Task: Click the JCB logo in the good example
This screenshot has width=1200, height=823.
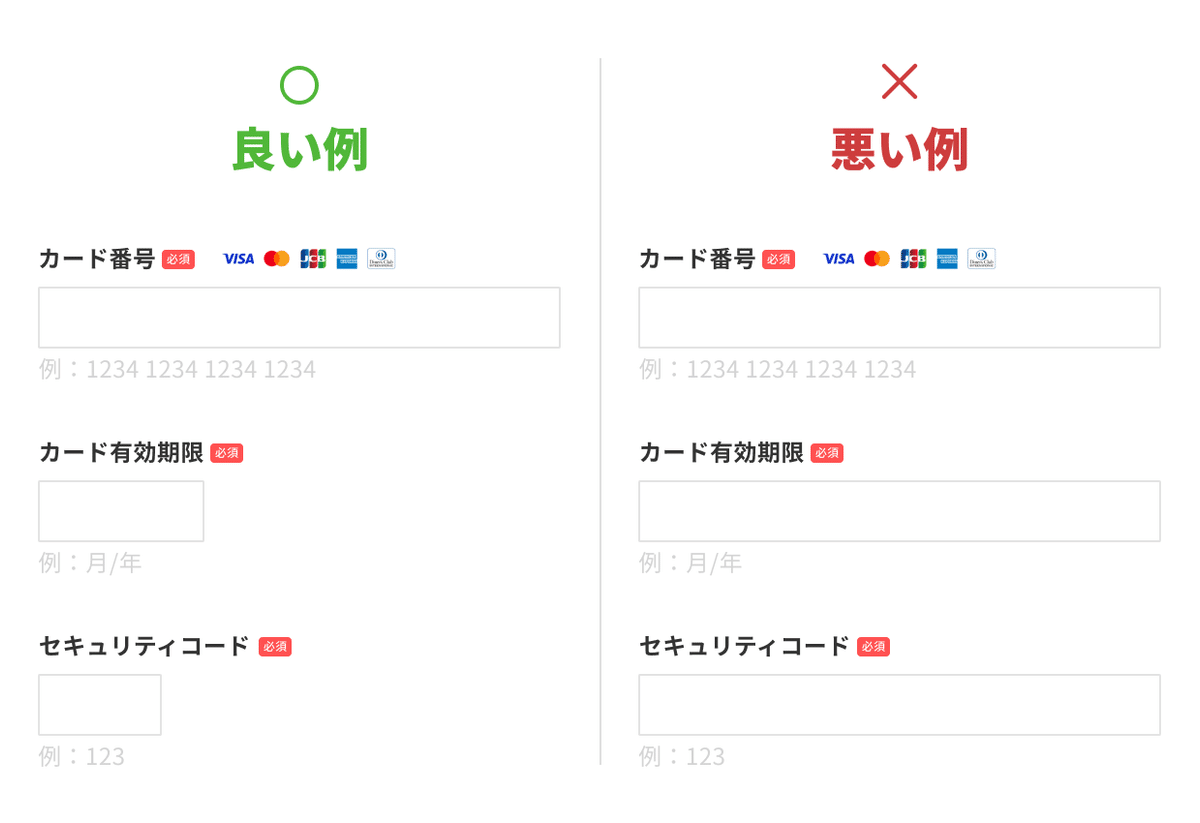Action: click(x=313, y=259)
